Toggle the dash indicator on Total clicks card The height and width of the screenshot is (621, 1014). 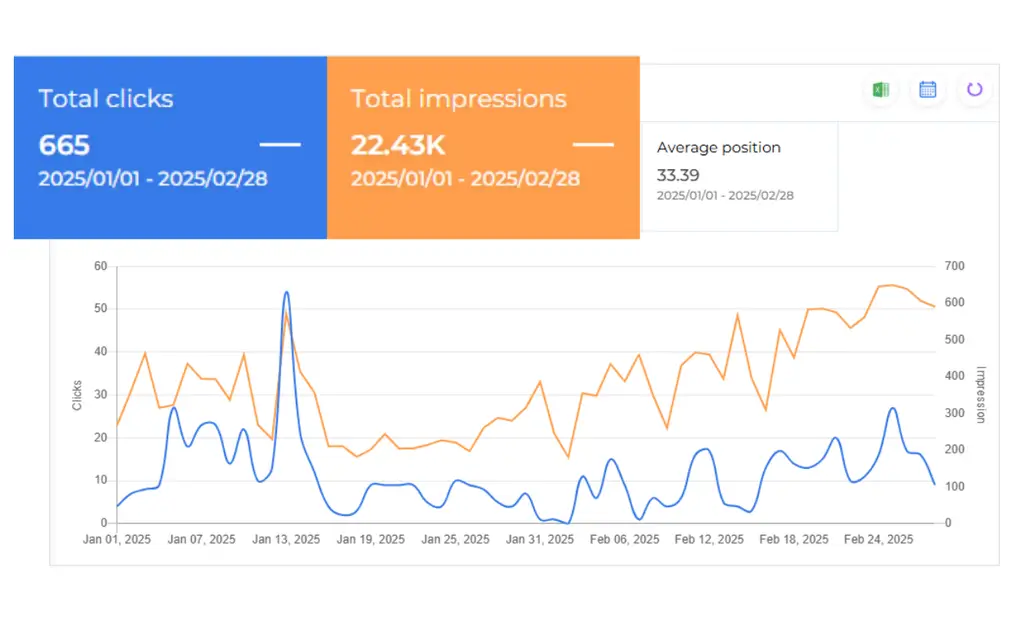pyautogui.click(x=281, y=144)
